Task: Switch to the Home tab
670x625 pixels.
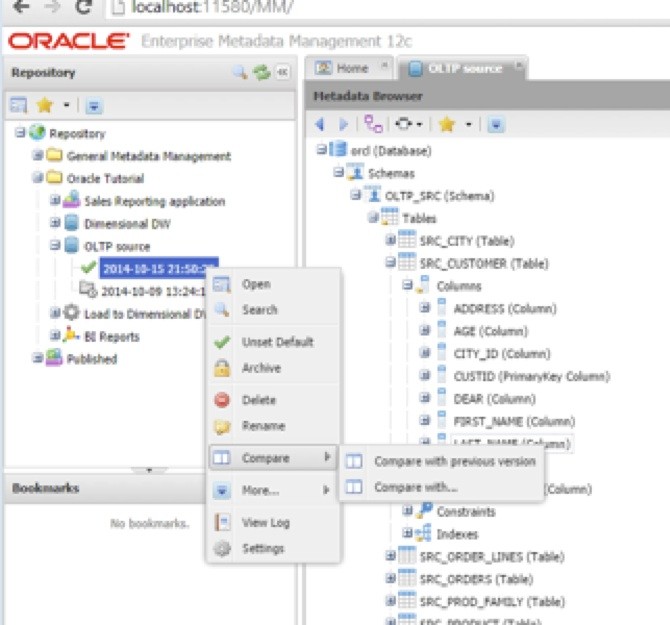Action: click(x=348, y=68)
